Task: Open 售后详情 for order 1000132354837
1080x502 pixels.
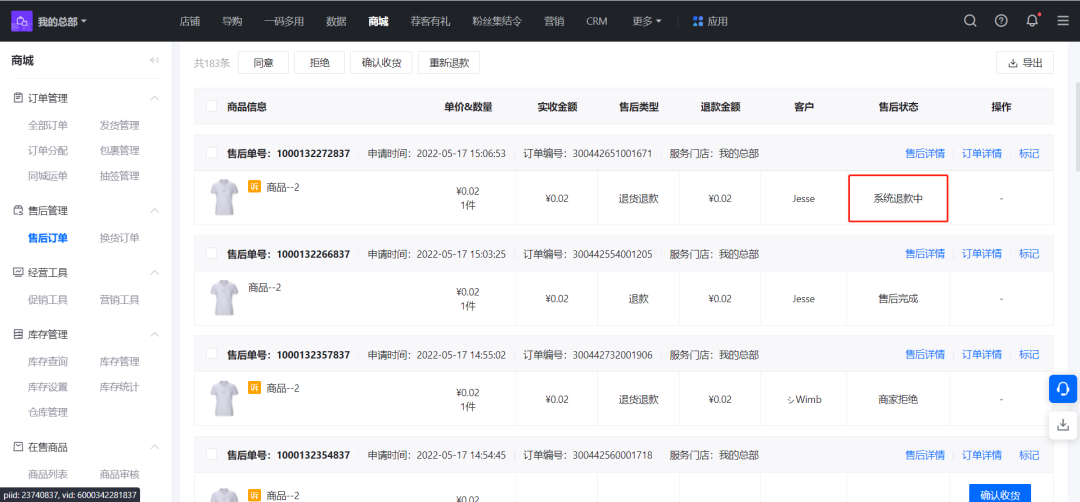Action: pos(924,455)
